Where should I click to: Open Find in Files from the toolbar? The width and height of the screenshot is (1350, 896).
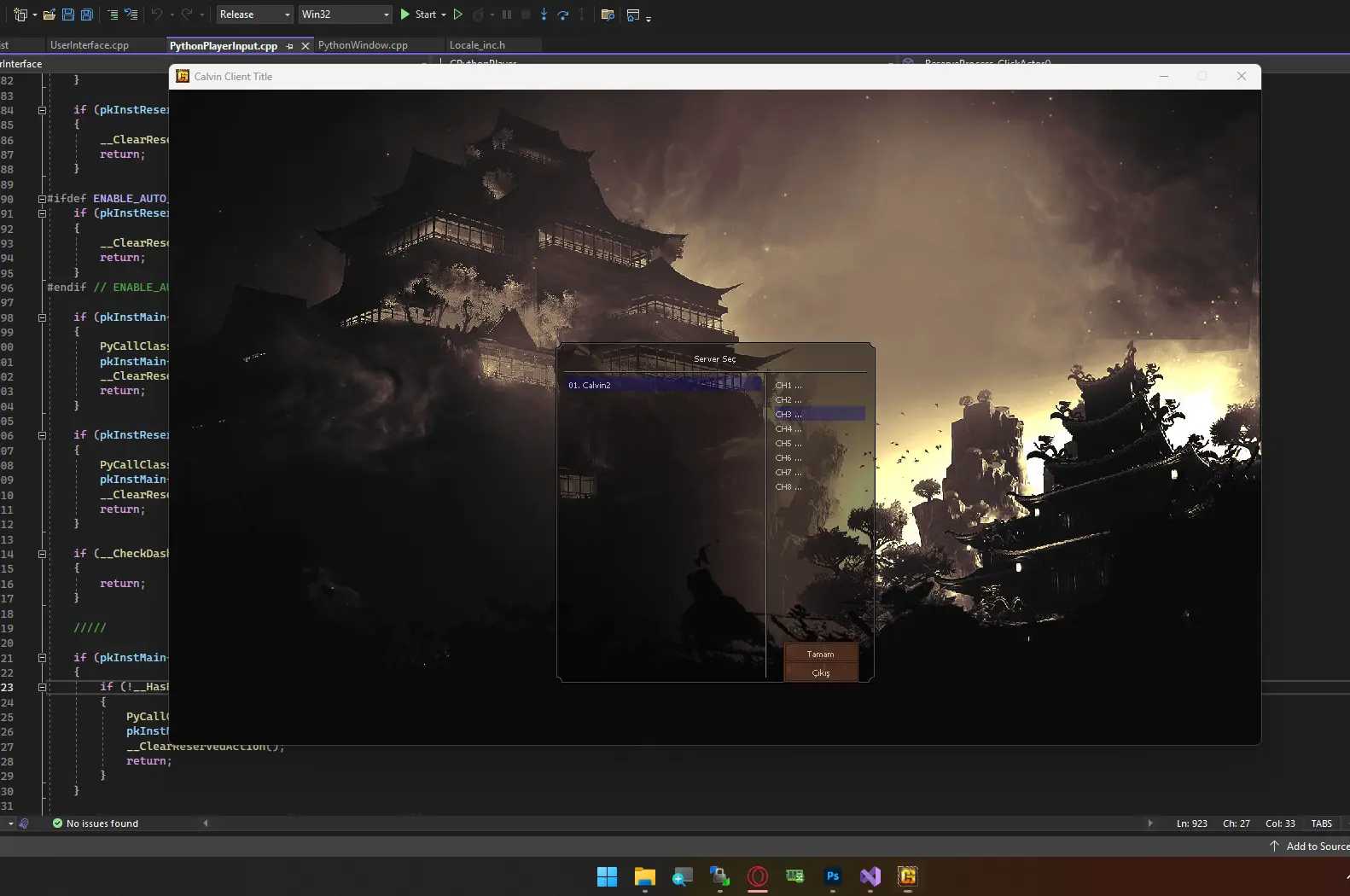coord(608,15)
